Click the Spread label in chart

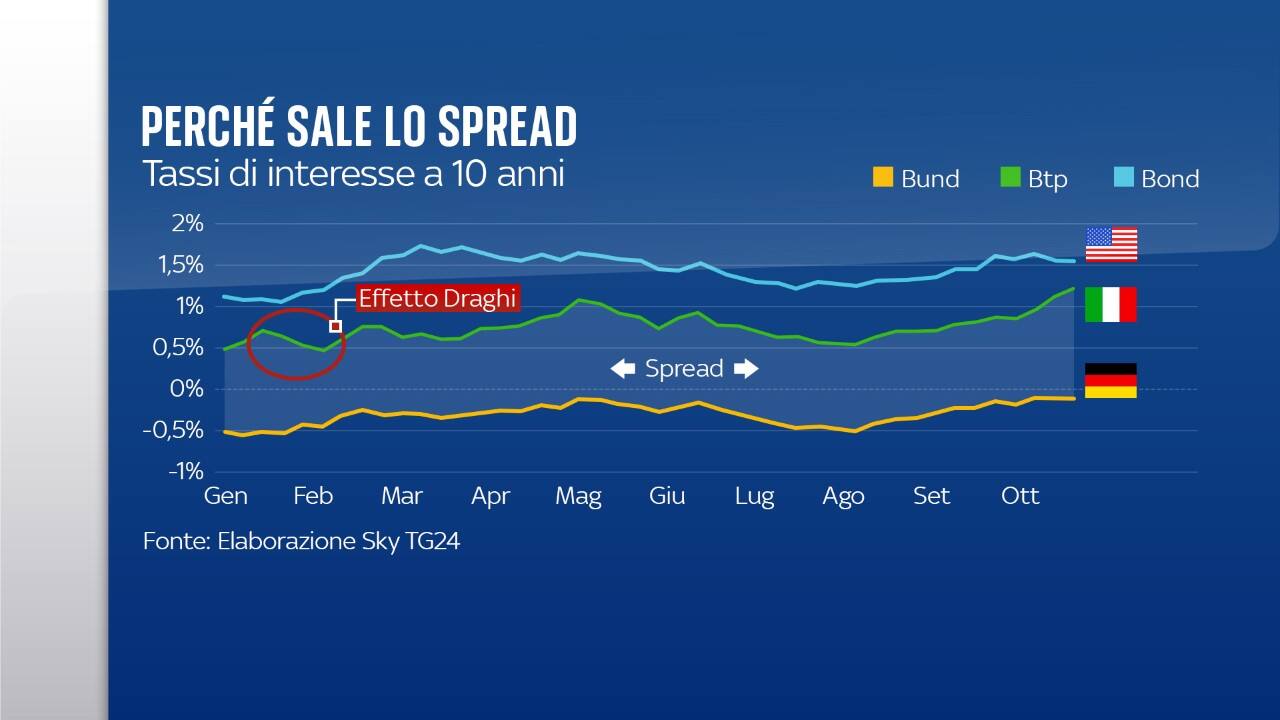click(684, 369)
